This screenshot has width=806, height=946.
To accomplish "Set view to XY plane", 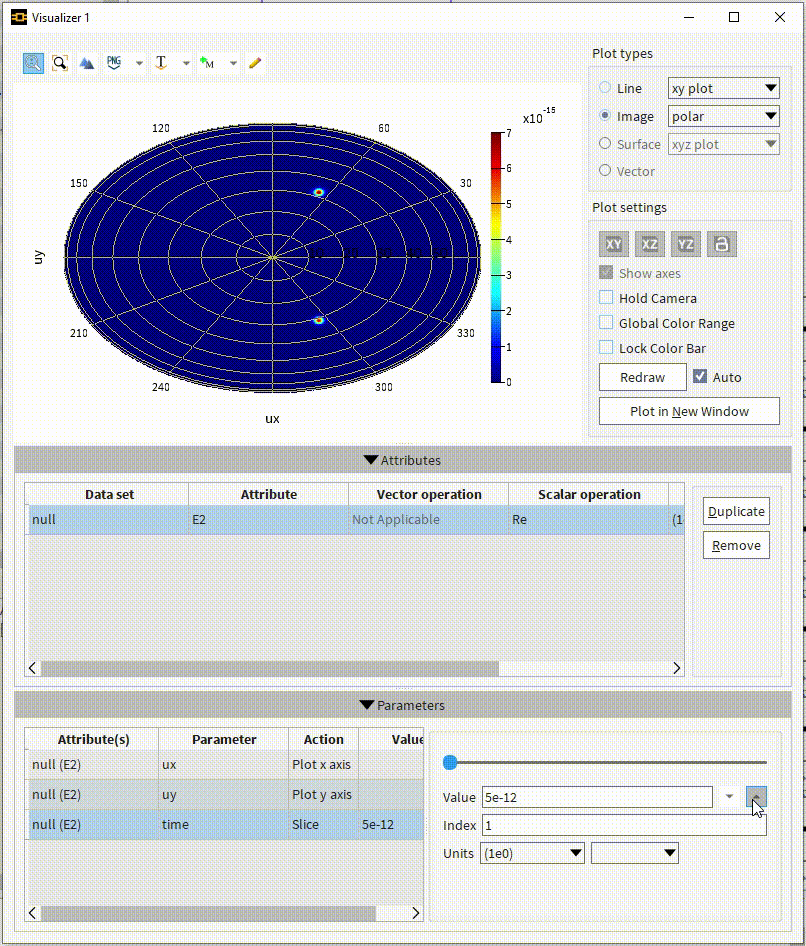I will 614,244.
